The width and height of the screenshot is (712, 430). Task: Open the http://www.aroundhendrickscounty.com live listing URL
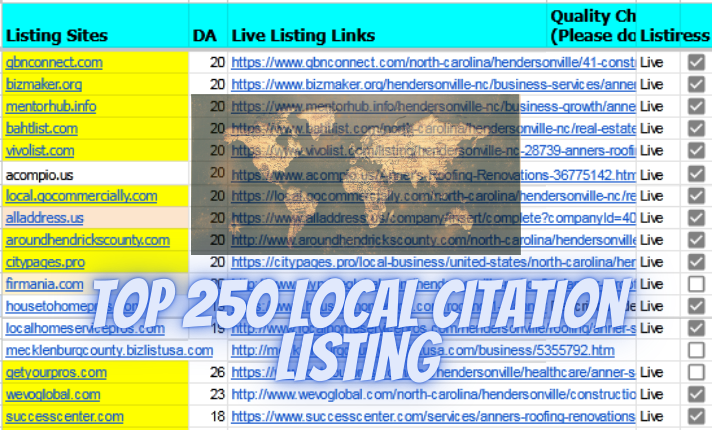[433, 240]
